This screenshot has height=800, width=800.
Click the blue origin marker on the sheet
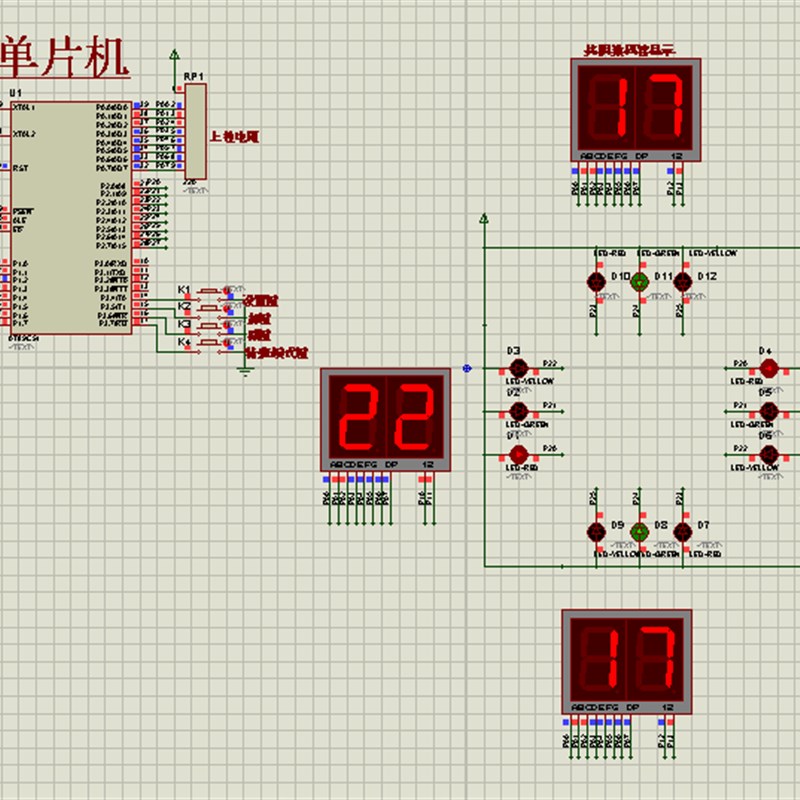pos(467,368)
